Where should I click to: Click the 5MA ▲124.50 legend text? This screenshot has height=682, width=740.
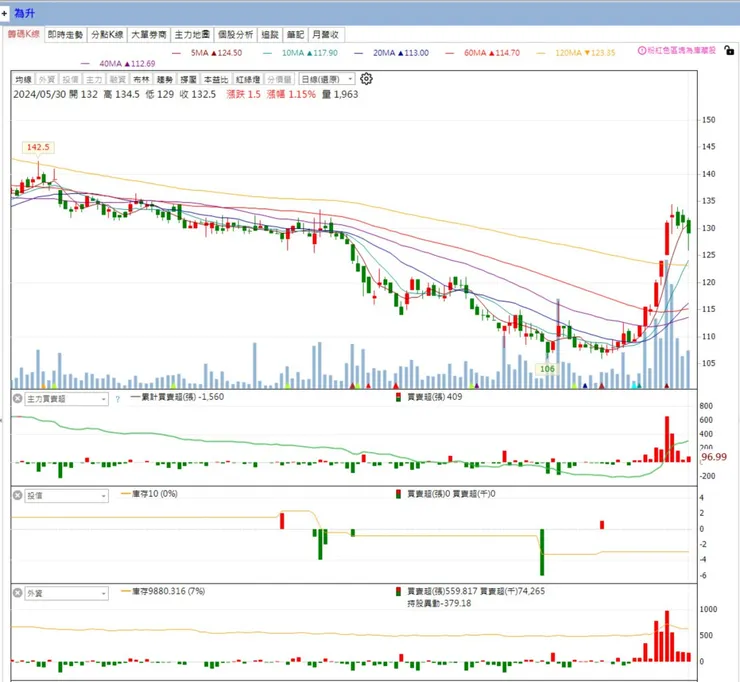pyautogui.click(x=216, y=53)
